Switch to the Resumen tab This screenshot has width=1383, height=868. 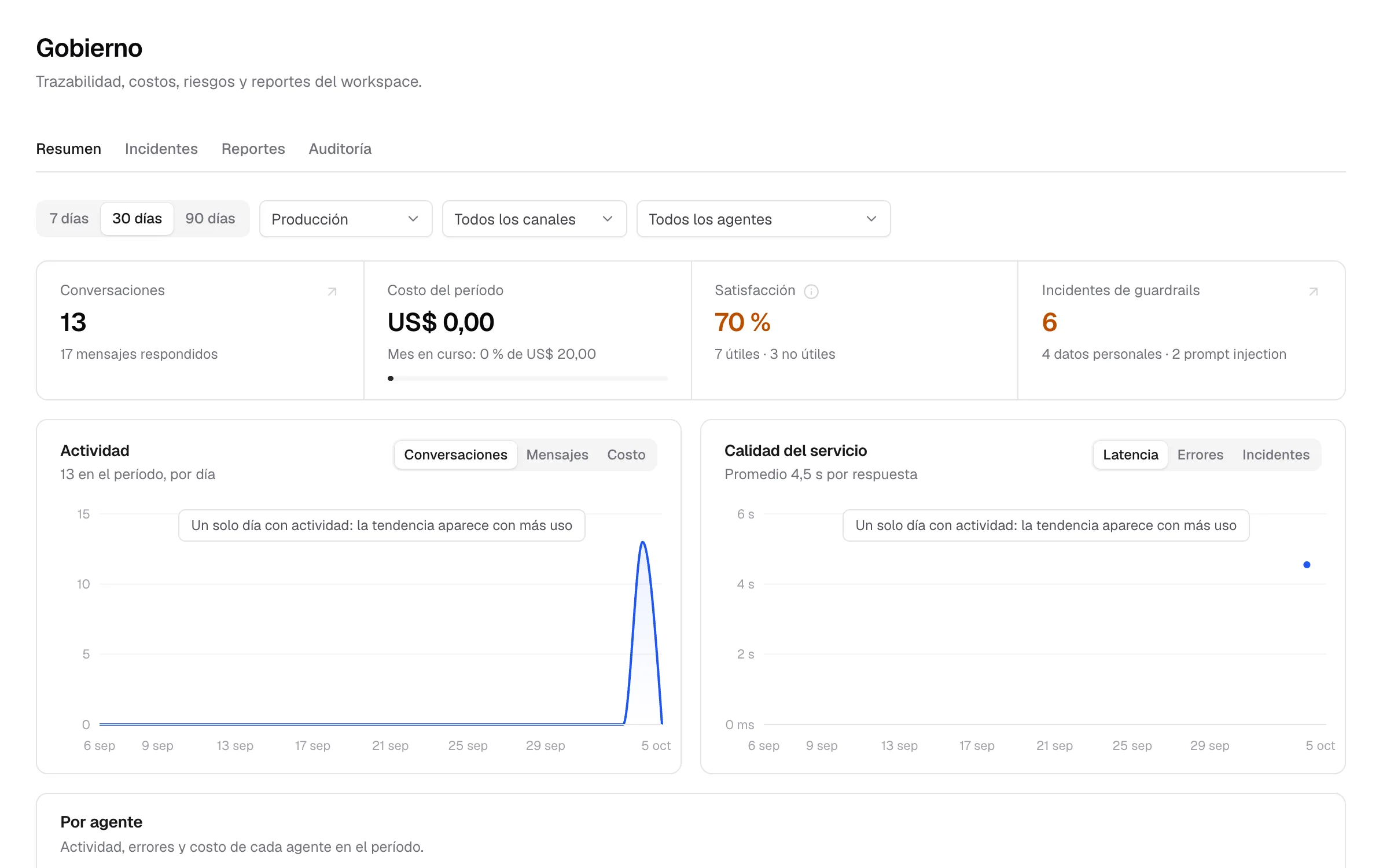point(68,149)
